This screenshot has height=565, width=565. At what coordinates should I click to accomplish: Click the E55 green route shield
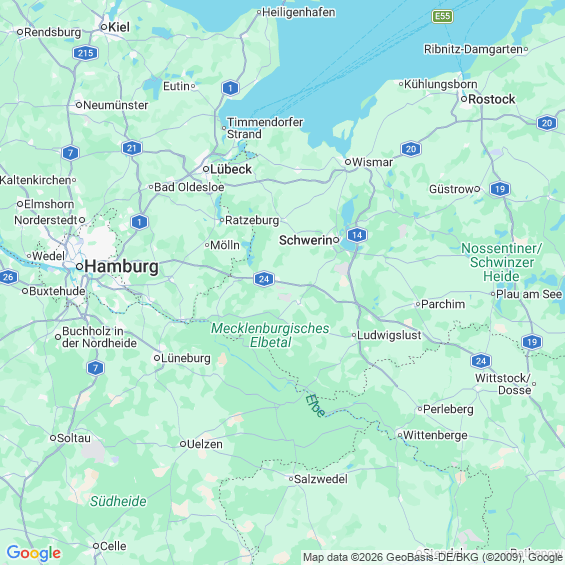442,16
